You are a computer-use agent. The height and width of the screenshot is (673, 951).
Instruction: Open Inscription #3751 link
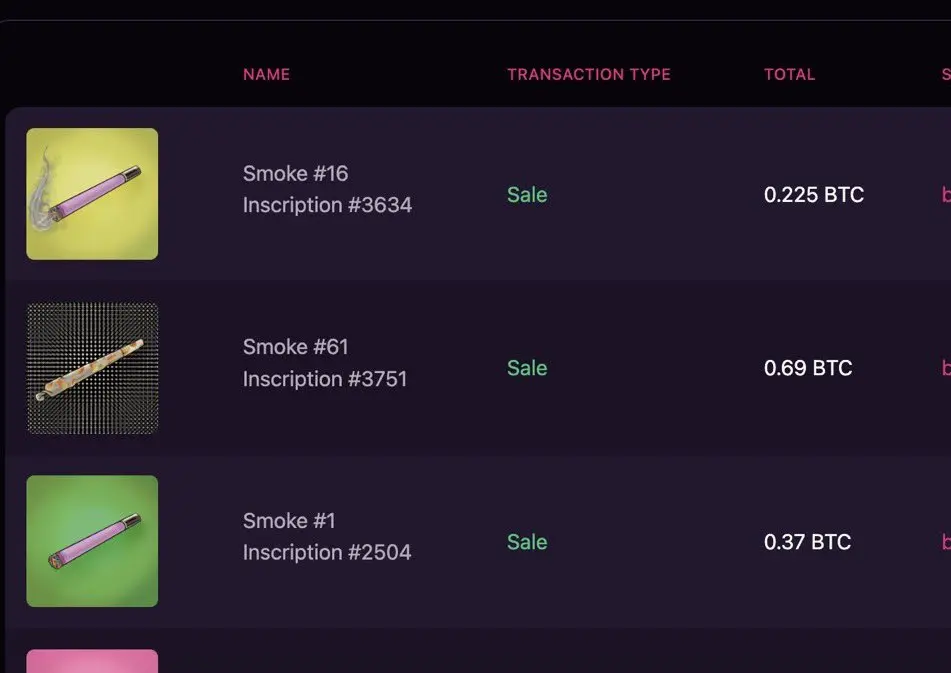pos(324,379)
